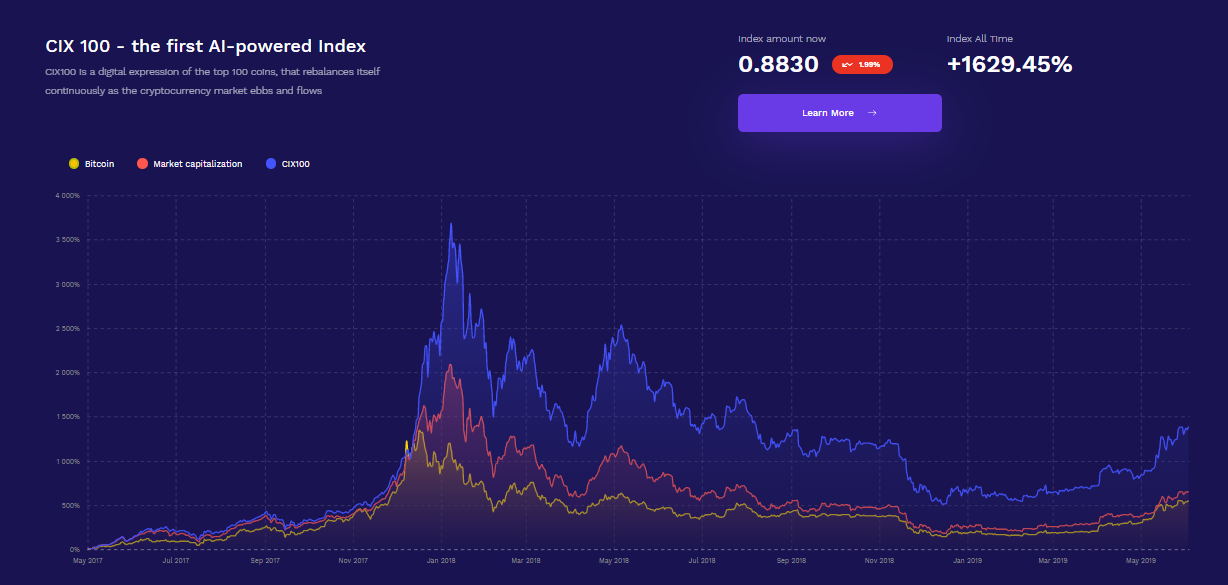Click the 'Index amount now' label
This screenshot has height=585, width=1228.
tap(782, 38)
